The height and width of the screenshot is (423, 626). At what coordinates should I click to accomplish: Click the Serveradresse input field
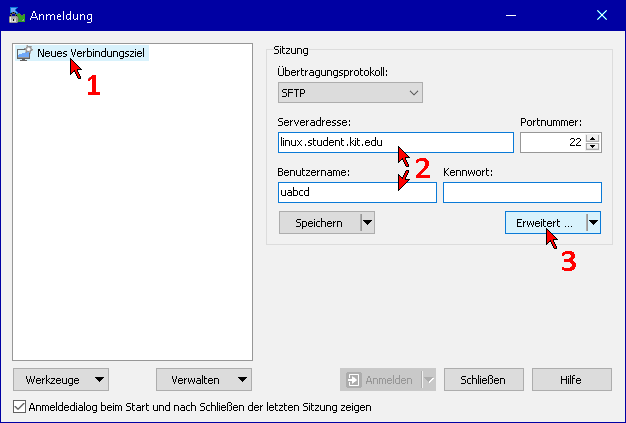[x=395, y=142]
